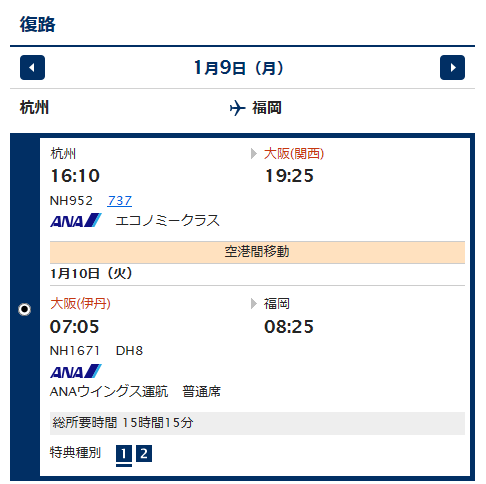
Task: Click the ANA logo for flight NH1671
Action: coord(76,371)
